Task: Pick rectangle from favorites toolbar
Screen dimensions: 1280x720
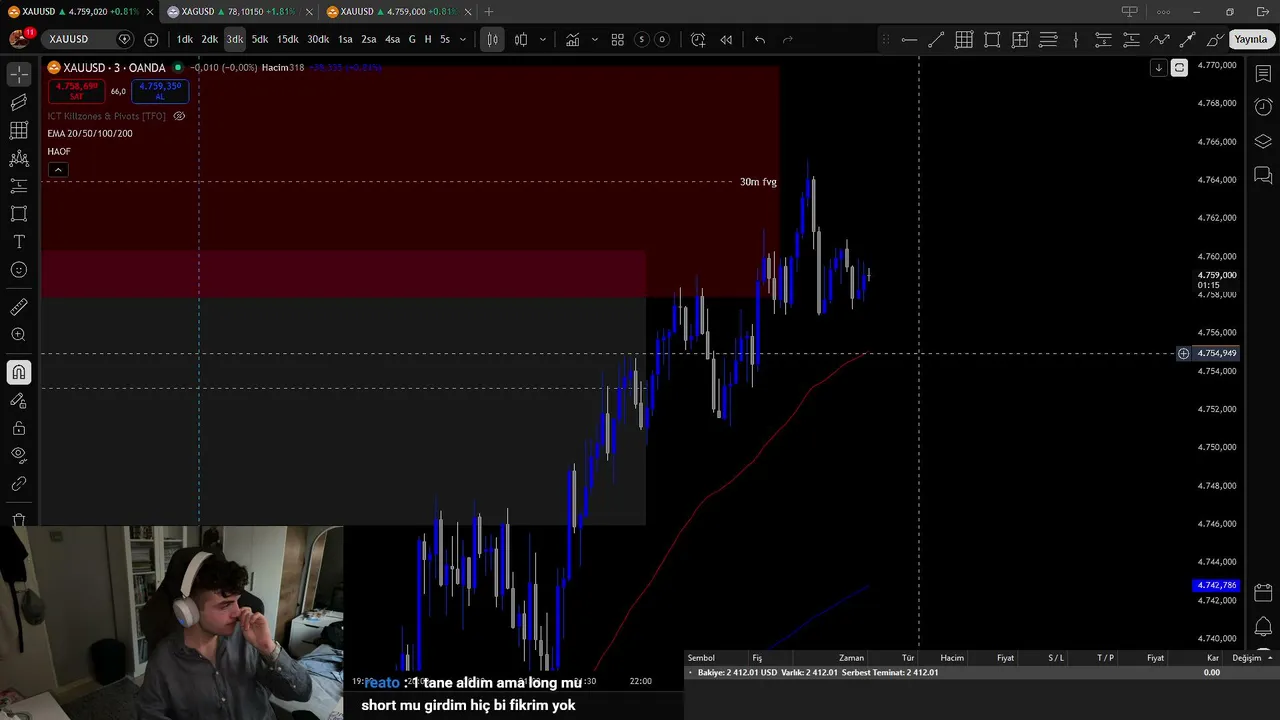Action: (x=992, y=40)
